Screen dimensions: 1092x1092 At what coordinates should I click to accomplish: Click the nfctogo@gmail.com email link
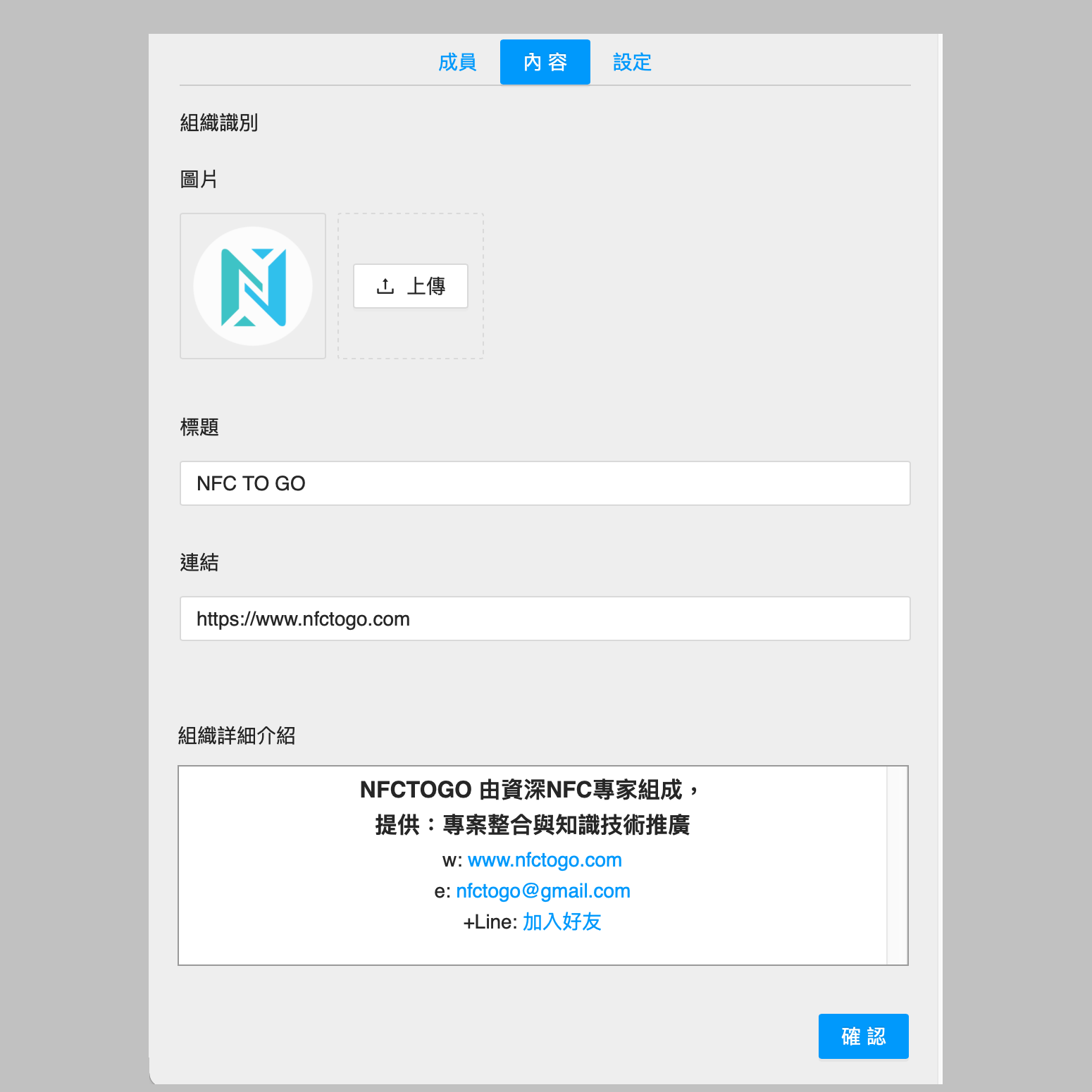click(543, 891)
